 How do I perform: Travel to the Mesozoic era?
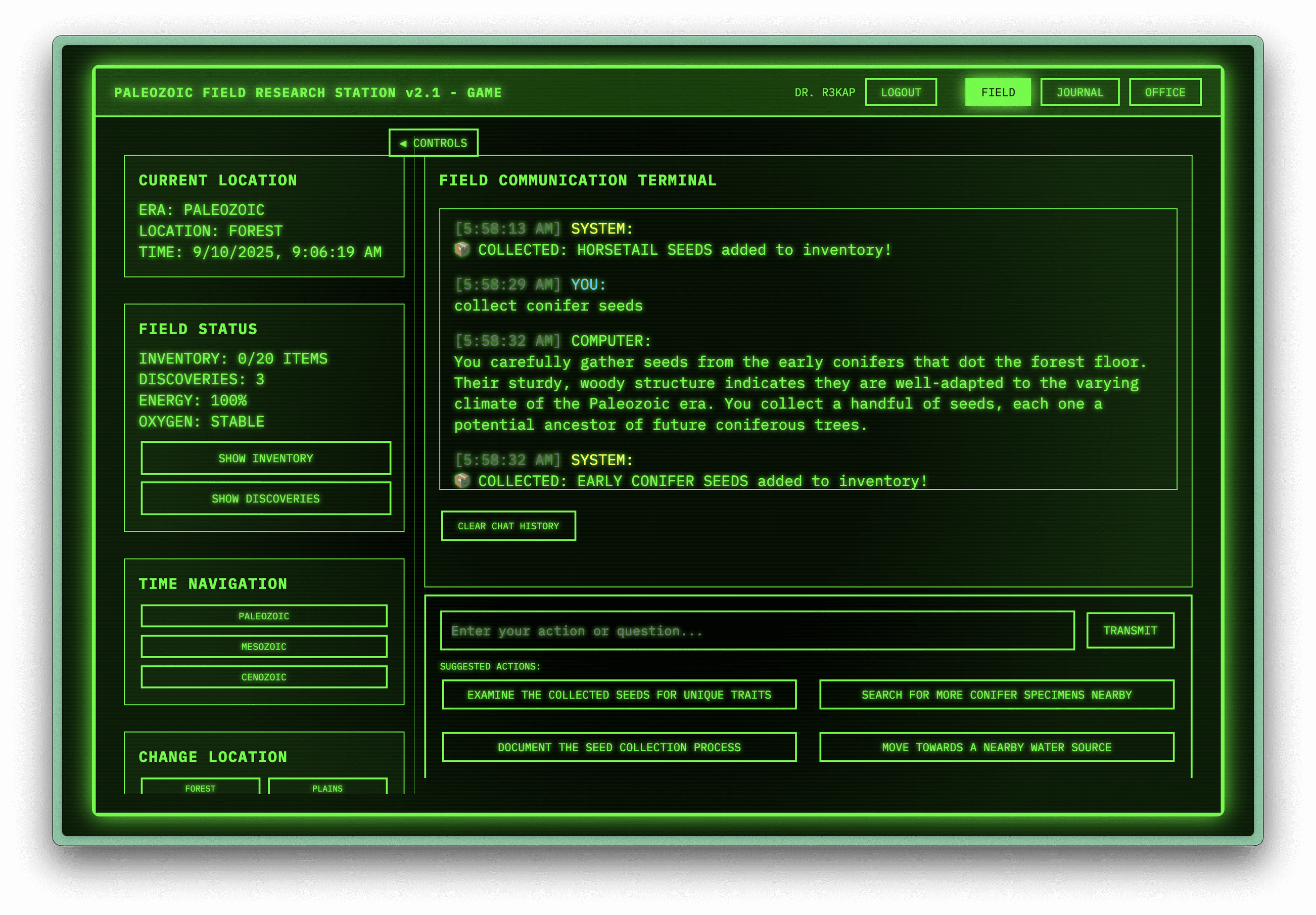(x=264, y=646)
